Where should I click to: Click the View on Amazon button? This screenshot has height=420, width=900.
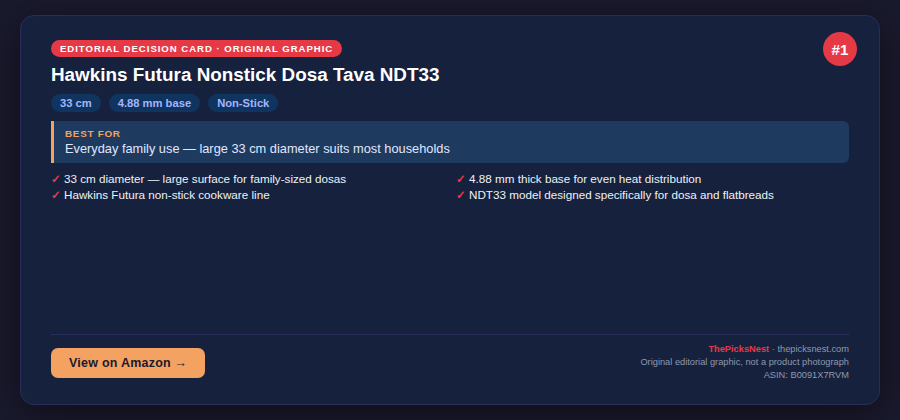click(128, 363)
